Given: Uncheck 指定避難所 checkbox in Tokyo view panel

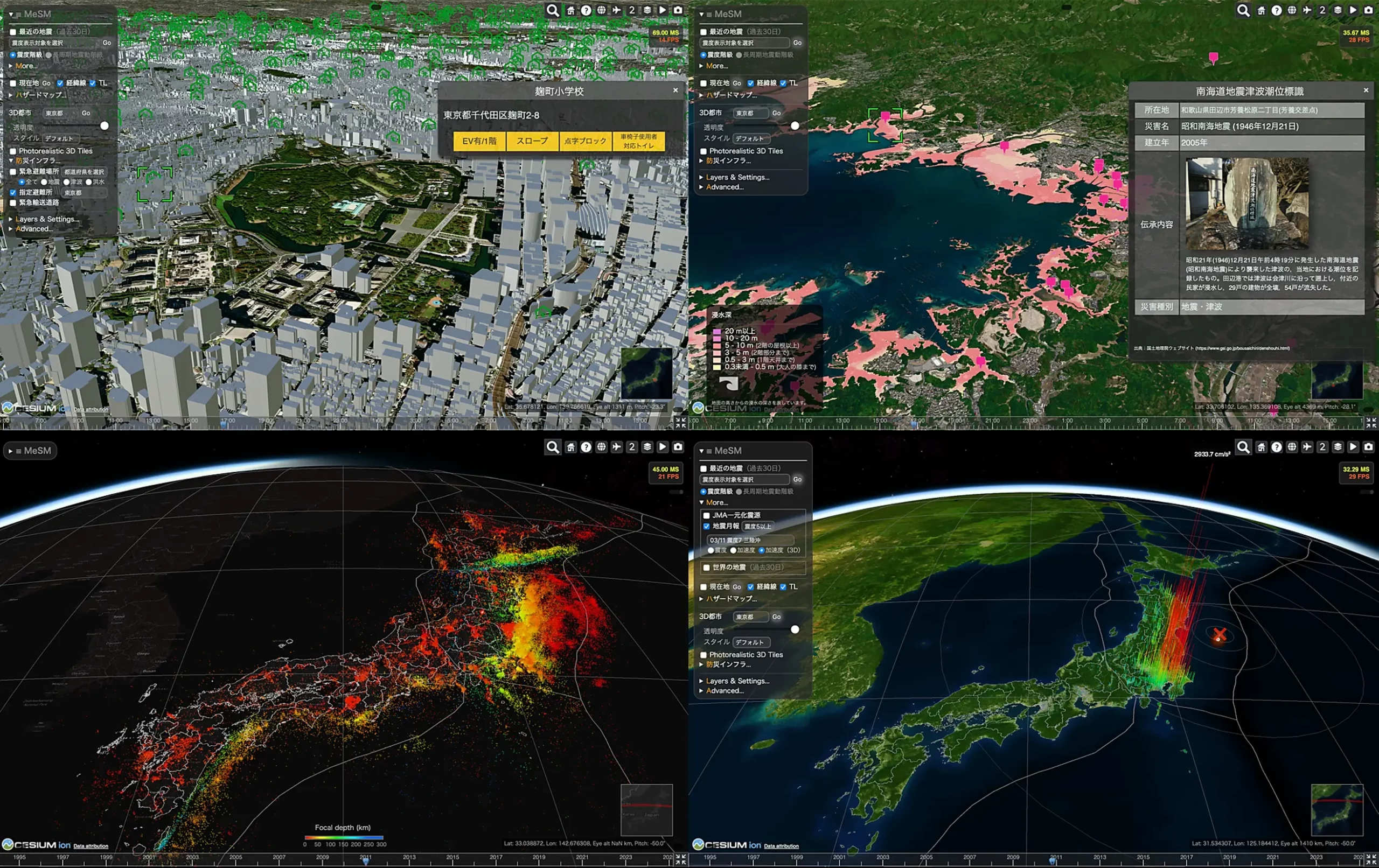Looking at the screenshot, I should [12, 192].
